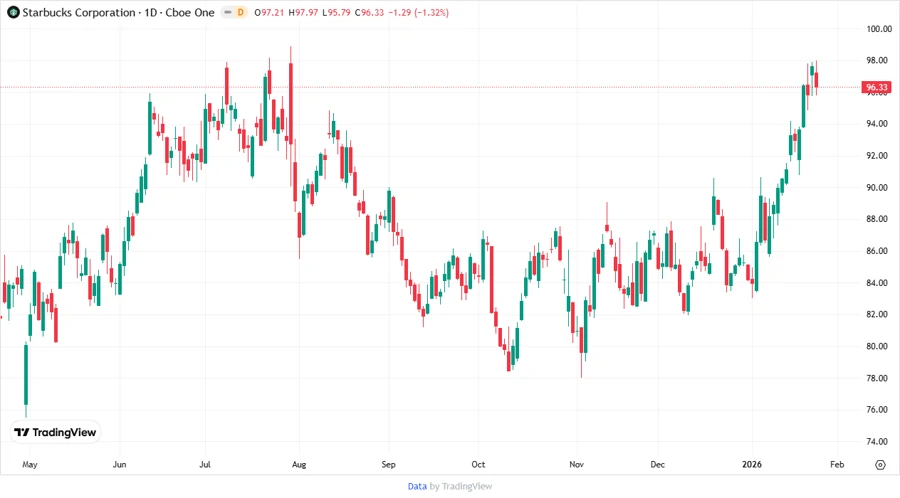
Task: Click the Aug time axis label
Action: click(x=299, y=464)
